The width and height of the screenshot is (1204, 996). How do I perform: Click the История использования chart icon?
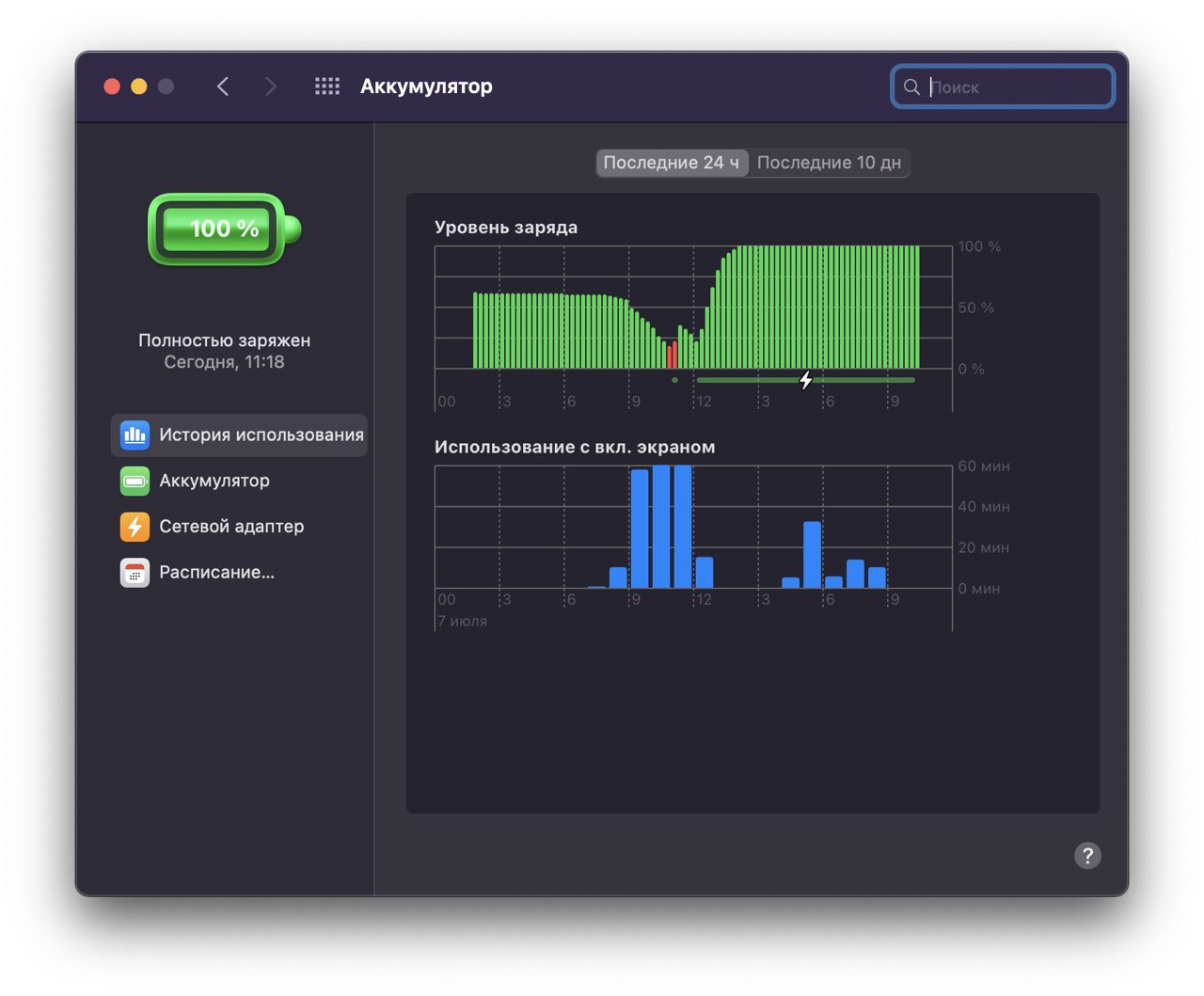pyautogui.click(x=135, y=435)
